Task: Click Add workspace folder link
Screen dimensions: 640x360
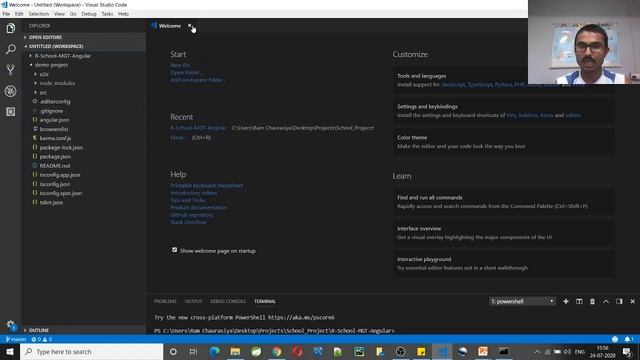Action: point(198,80)
